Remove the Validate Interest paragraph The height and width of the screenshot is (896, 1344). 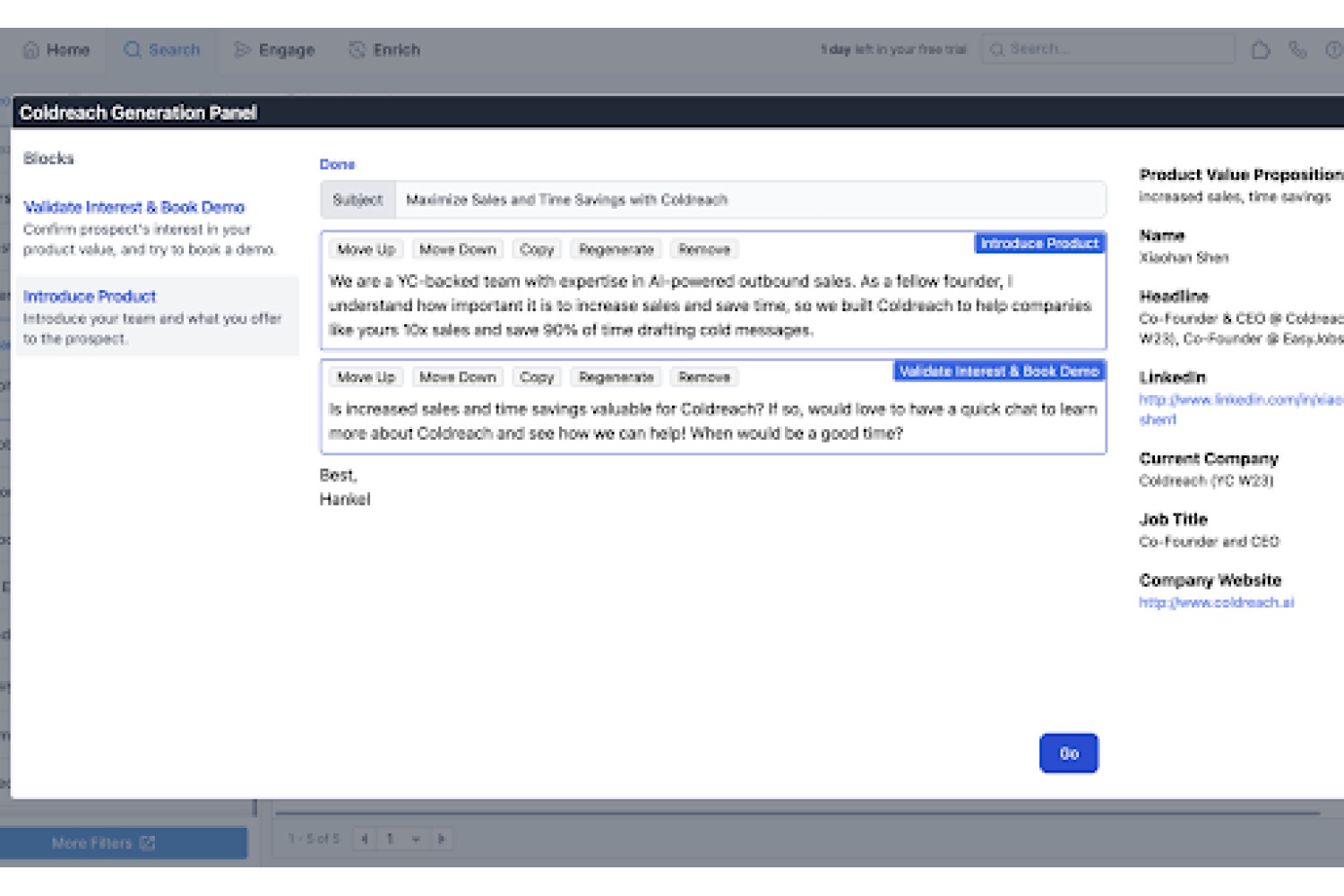click(x=704, y=377)
